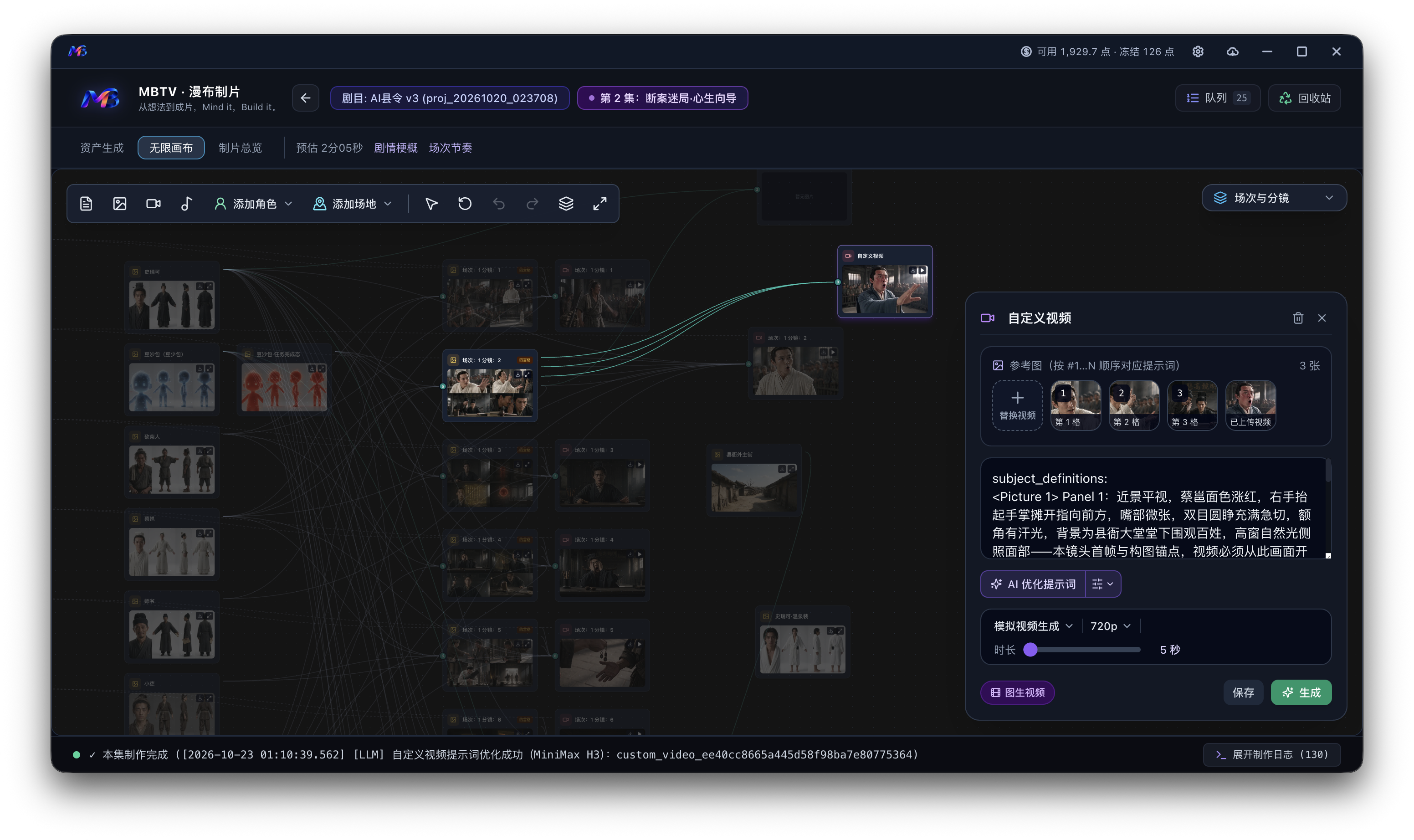Click the 替换视频 add box
The height and width of the screenshot is (840, 1414).
[x=1017, y=405]
